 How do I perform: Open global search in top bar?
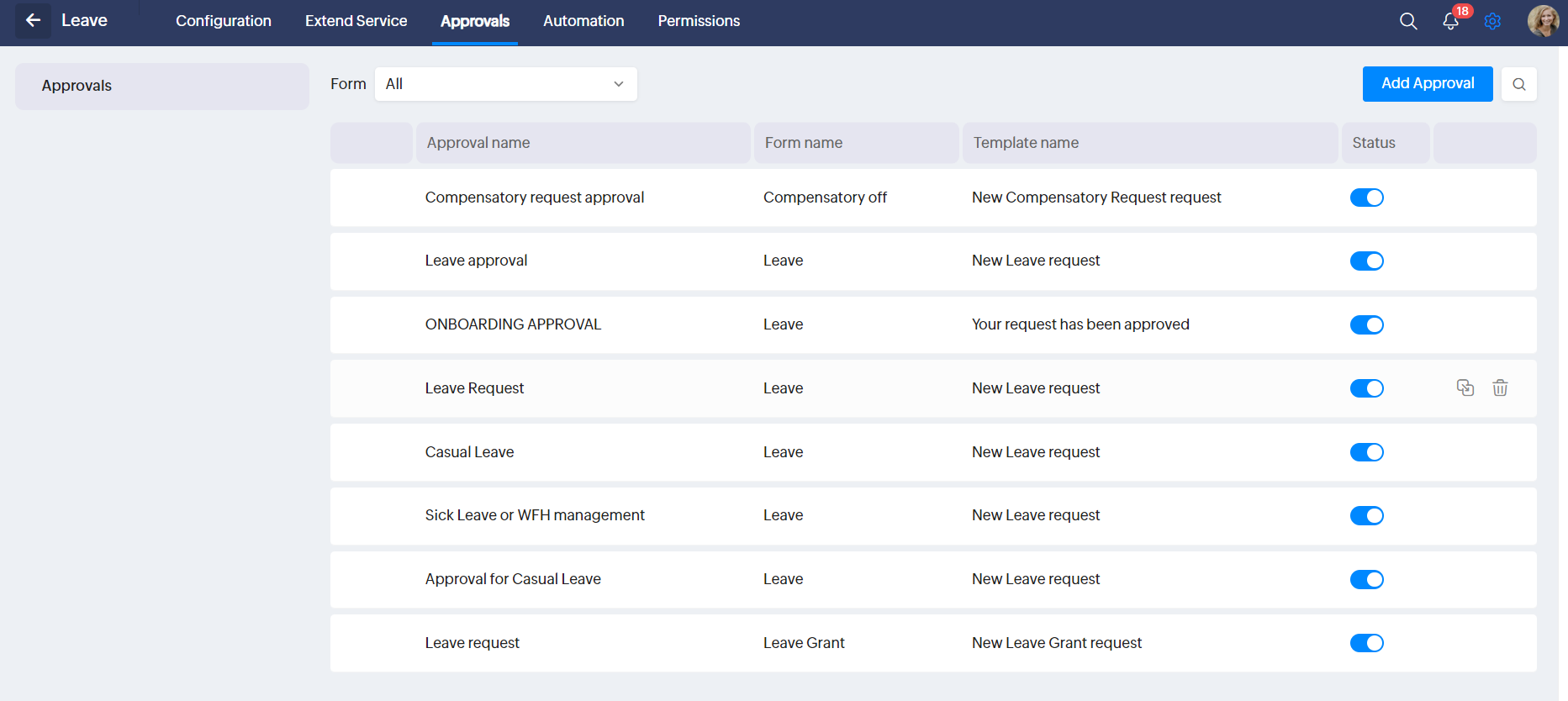point(1408,21)
